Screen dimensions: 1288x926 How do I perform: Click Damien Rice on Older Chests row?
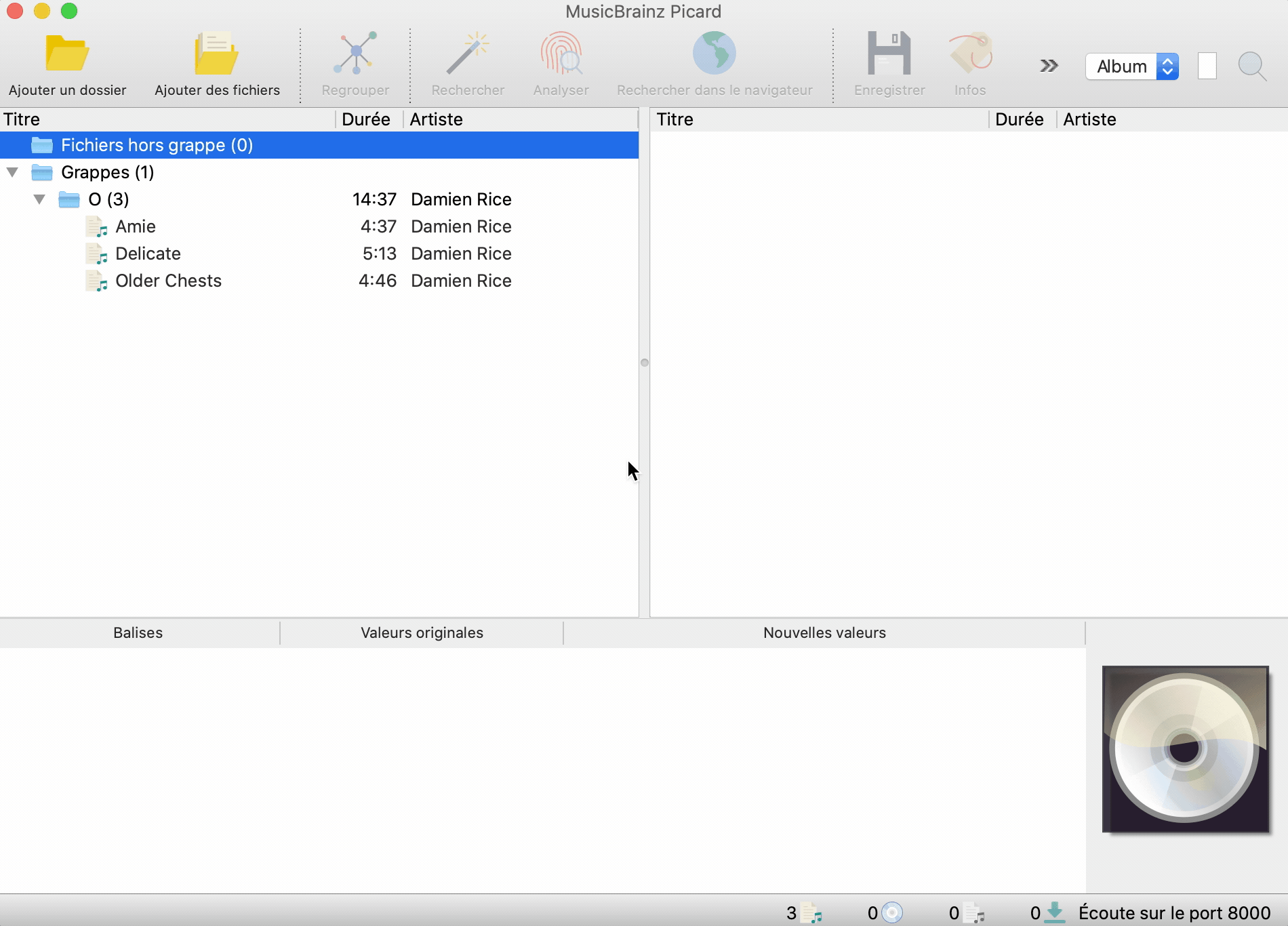pos(461,281)
